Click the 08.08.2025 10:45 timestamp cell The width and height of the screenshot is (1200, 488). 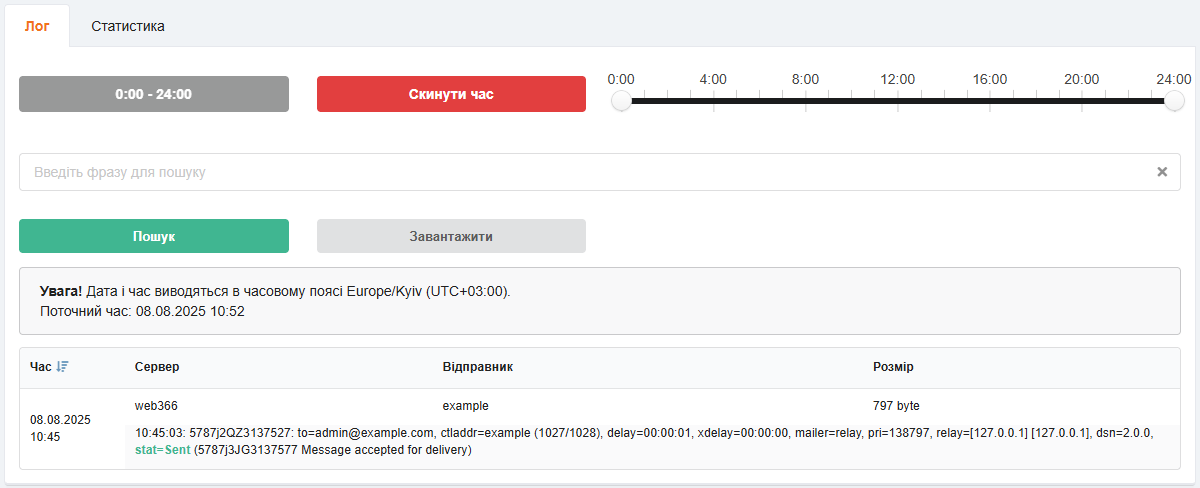60,428
